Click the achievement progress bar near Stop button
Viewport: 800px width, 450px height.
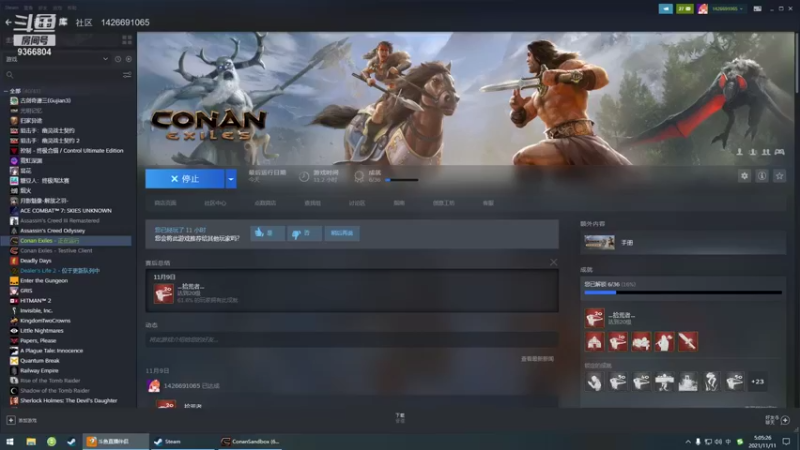click(402, 180)
